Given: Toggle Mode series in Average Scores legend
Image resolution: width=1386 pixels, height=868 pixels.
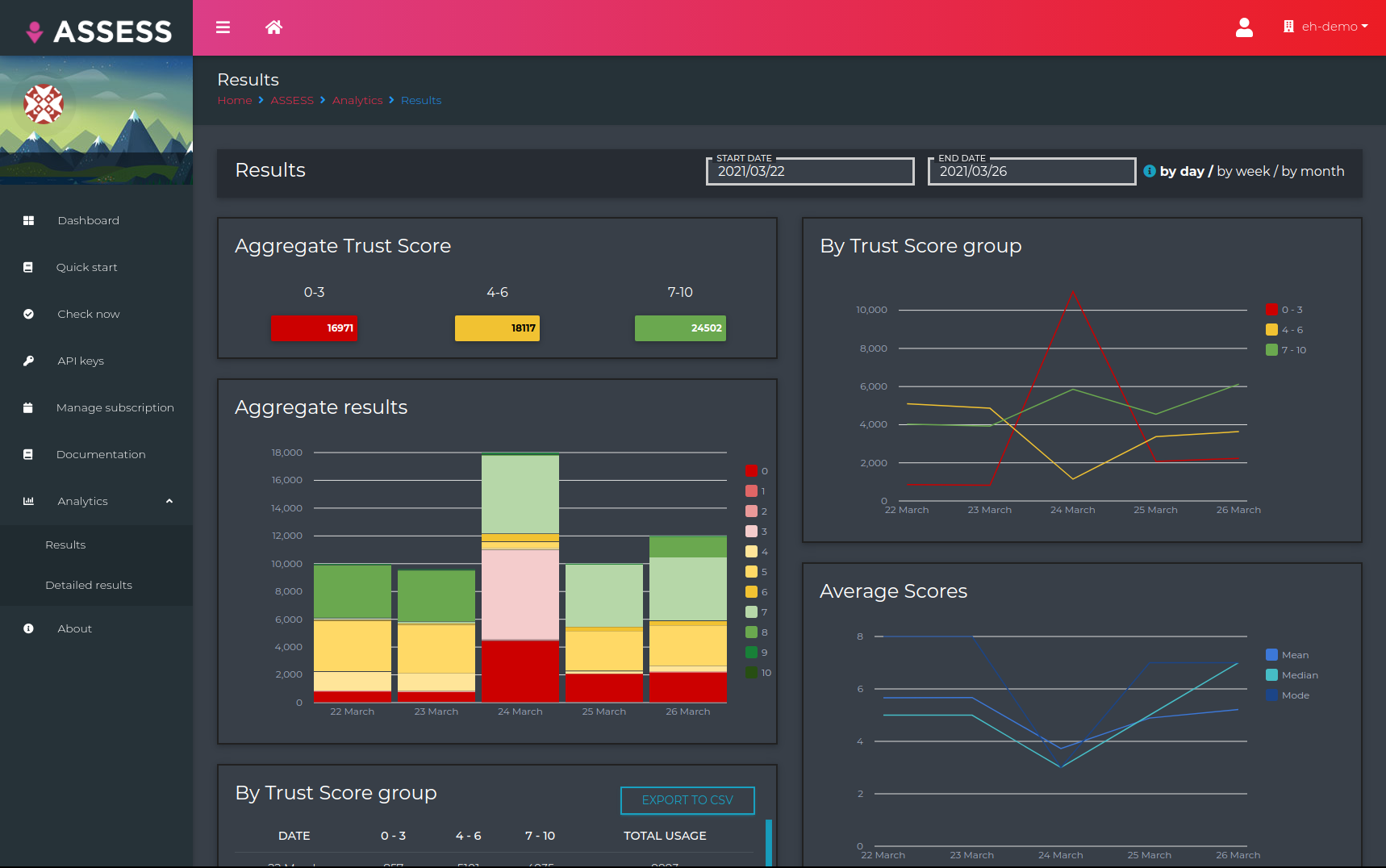Looking at the screenshot, I should tap(1288, 695).
